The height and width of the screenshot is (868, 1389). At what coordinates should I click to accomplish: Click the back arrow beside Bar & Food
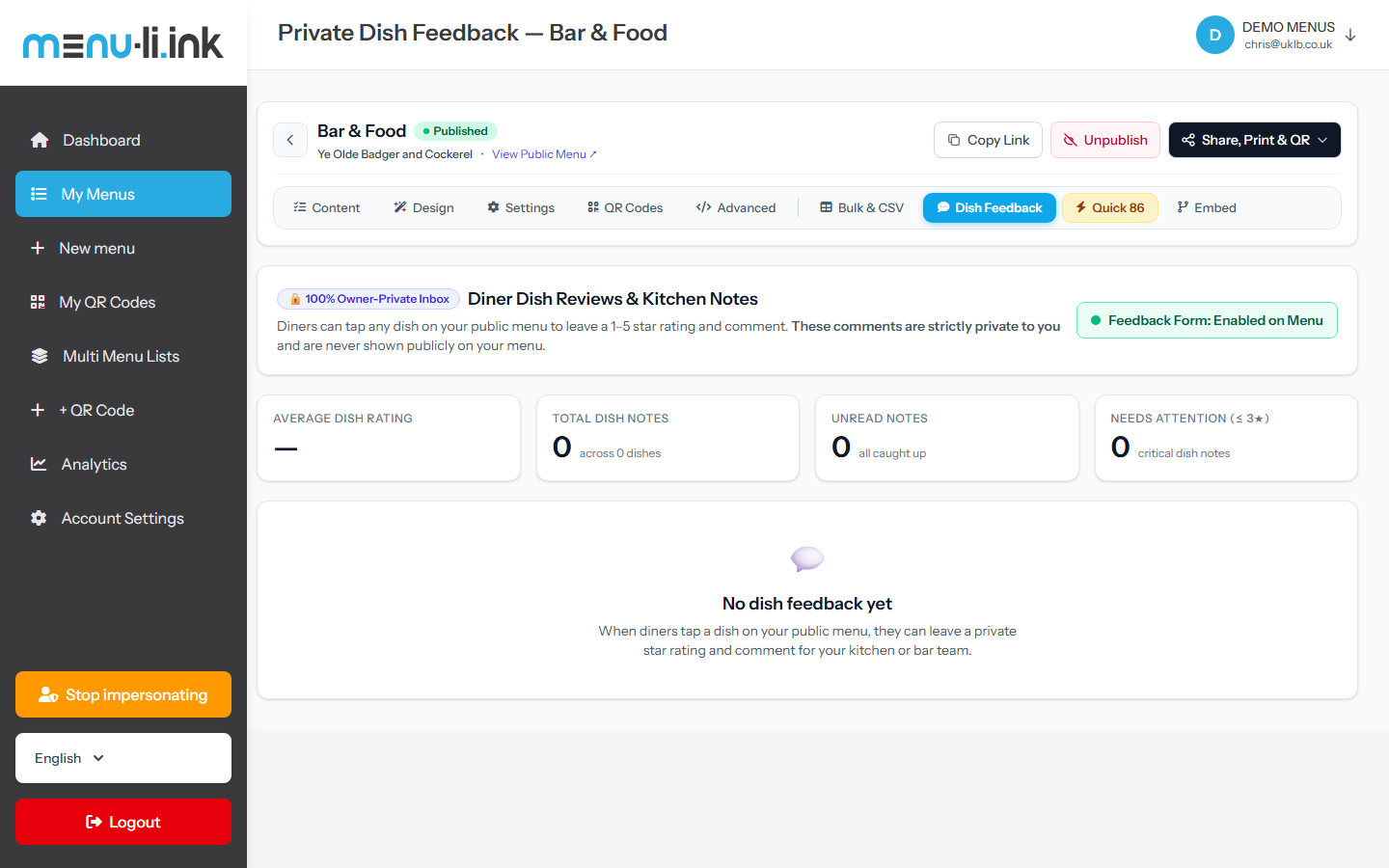[290, 140]
